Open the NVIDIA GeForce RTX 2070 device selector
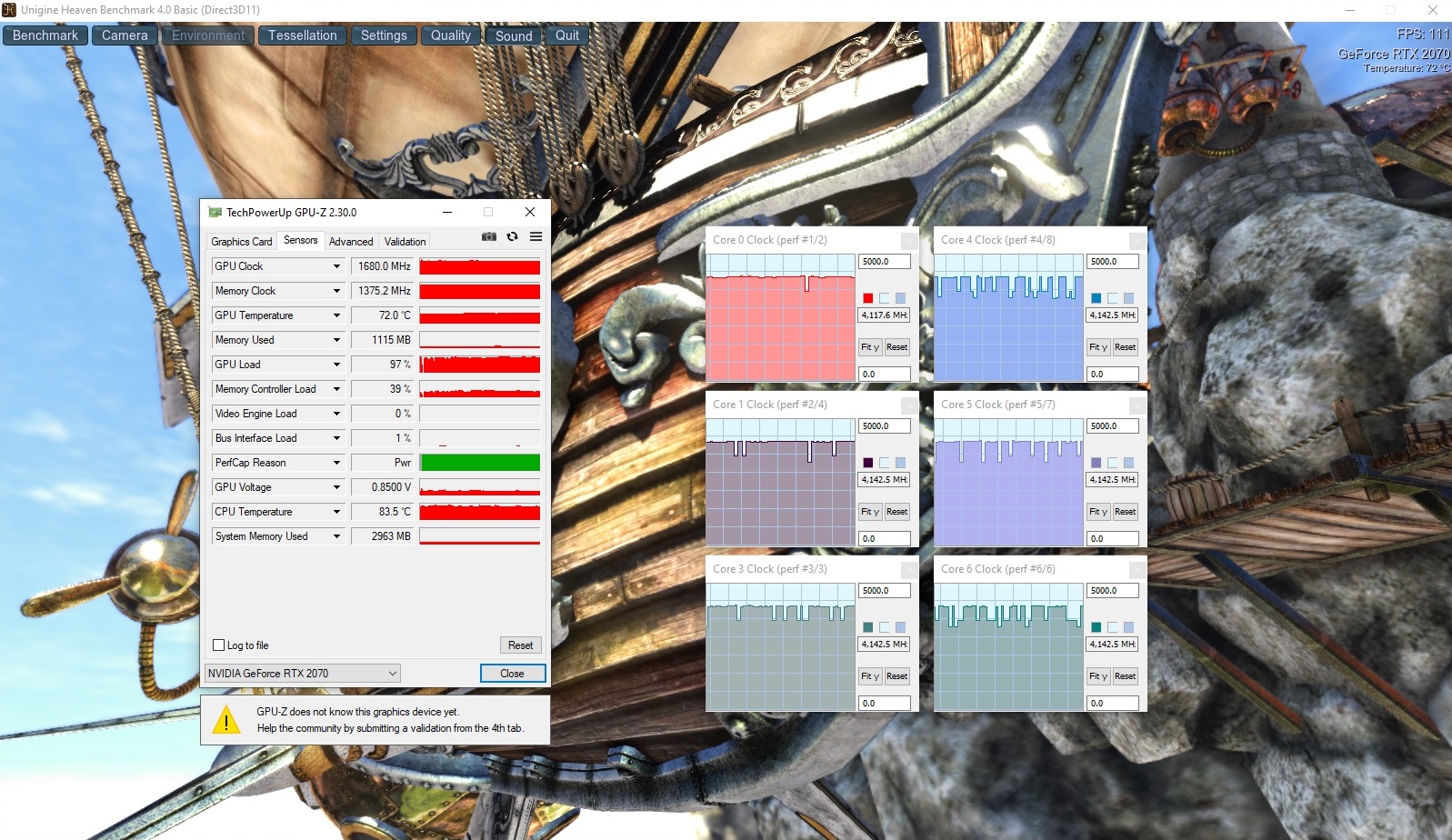The image size is (1452, 840). click(x=303, y=674)
